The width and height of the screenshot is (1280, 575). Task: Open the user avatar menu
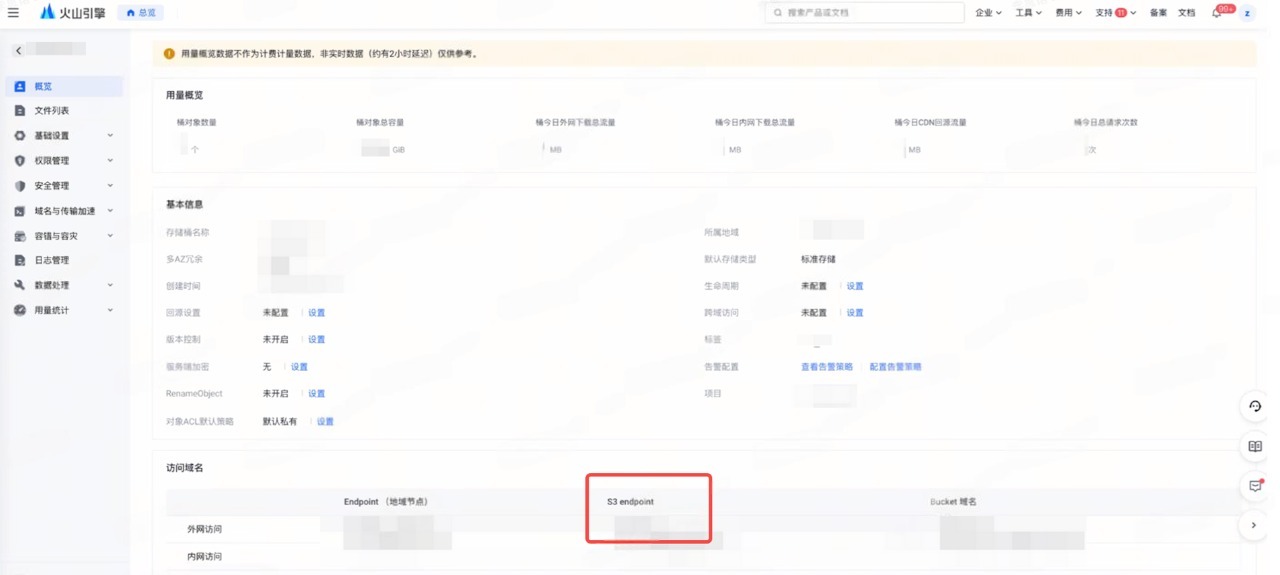pyautogui.click(x=1247, y=13)
